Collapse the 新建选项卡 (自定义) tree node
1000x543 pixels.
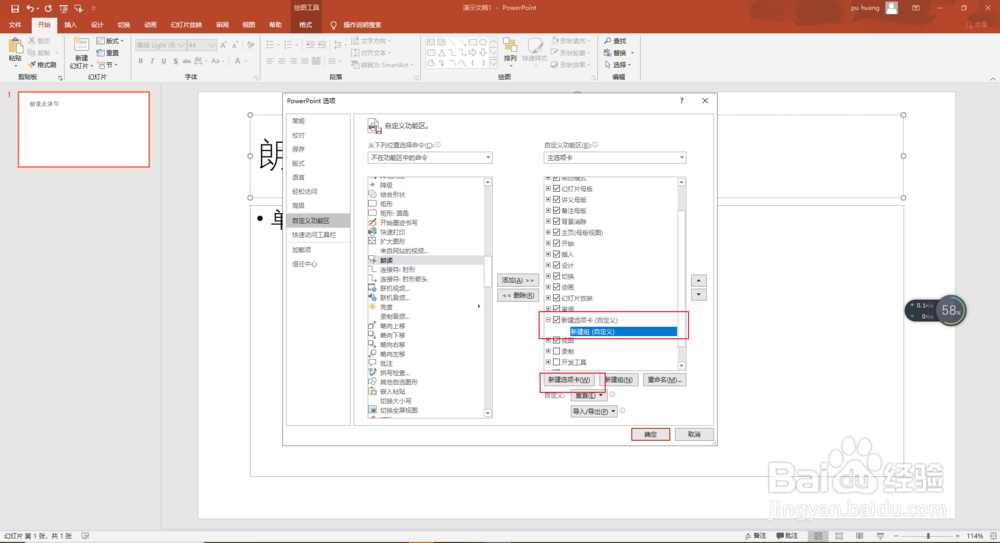pyautogui.click(x=548, y=320)
